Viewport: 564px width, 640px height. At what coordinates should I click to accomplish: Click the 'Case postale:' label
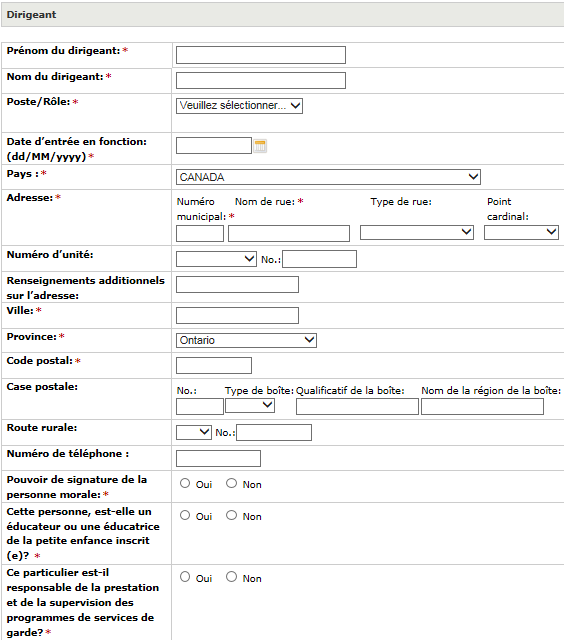coord(42,387)
